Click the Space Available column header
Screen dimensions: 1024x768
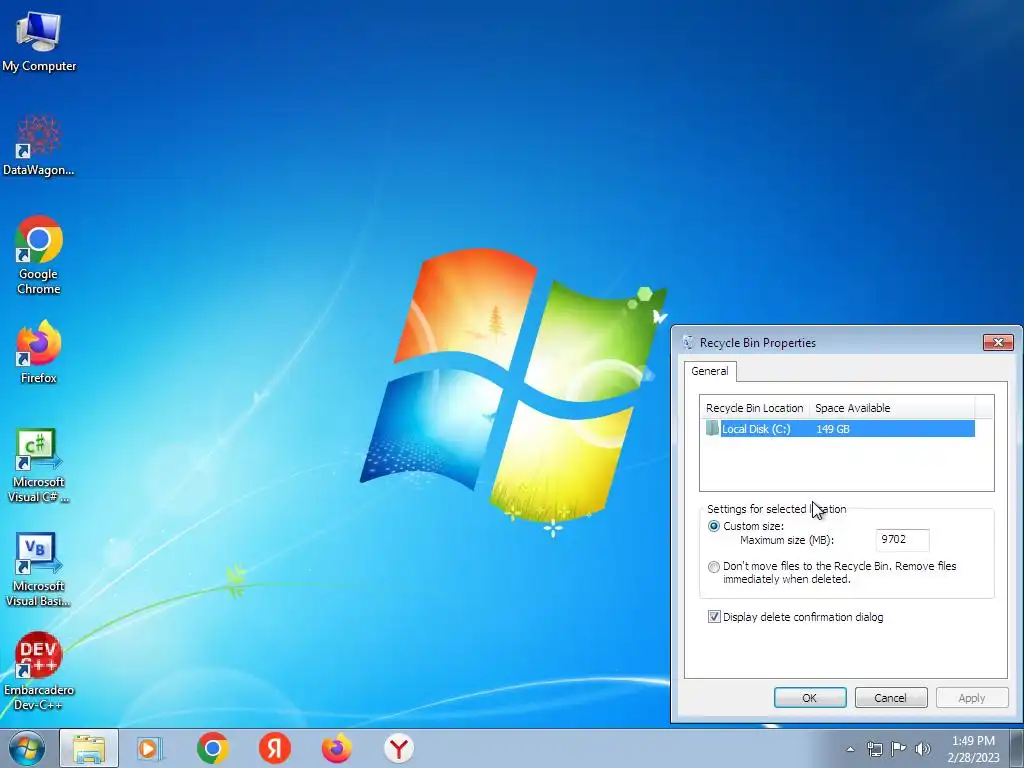[891, 408]
